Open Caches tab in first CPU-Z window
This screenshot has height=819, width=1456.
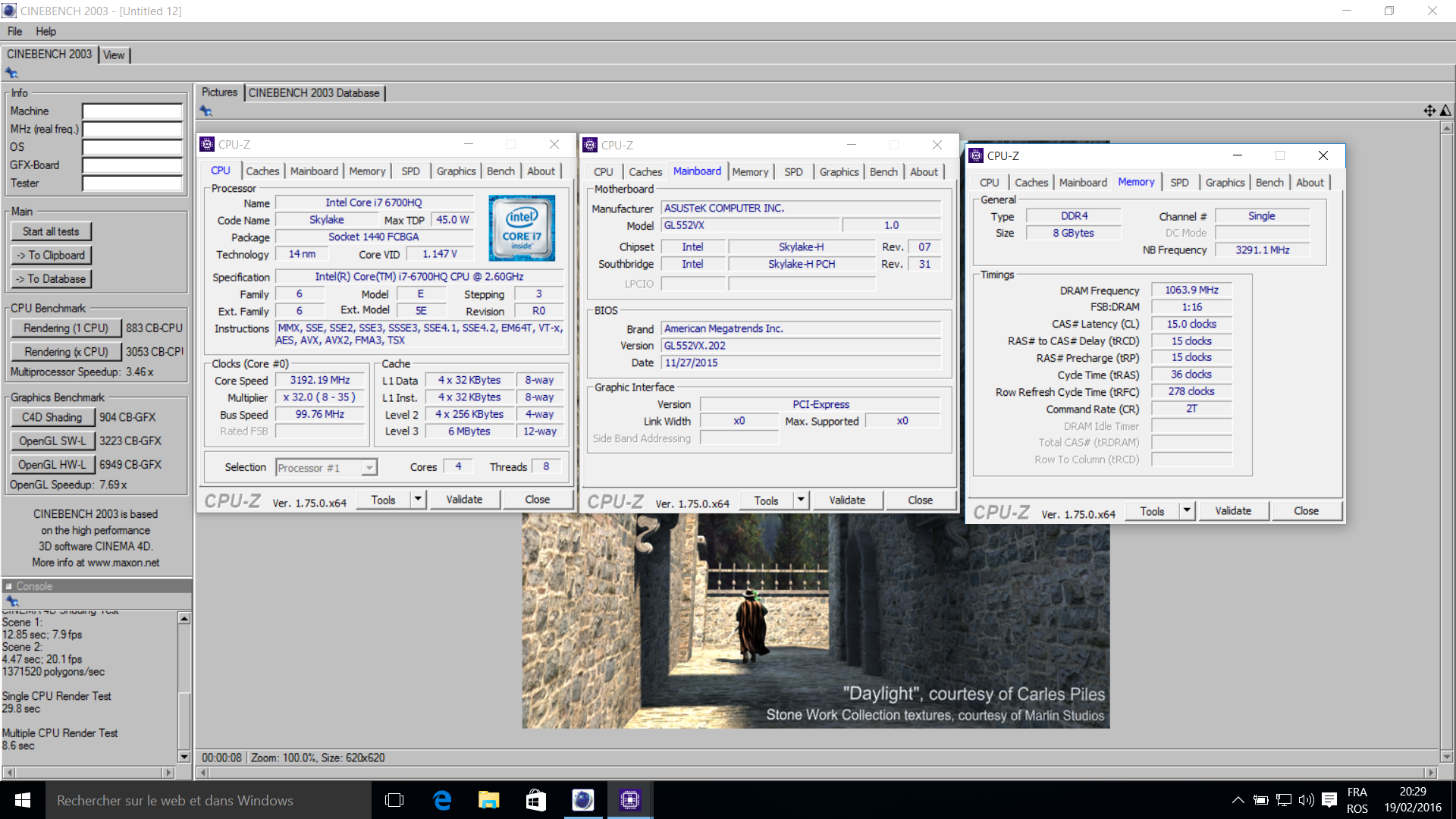tap(262, 171)
